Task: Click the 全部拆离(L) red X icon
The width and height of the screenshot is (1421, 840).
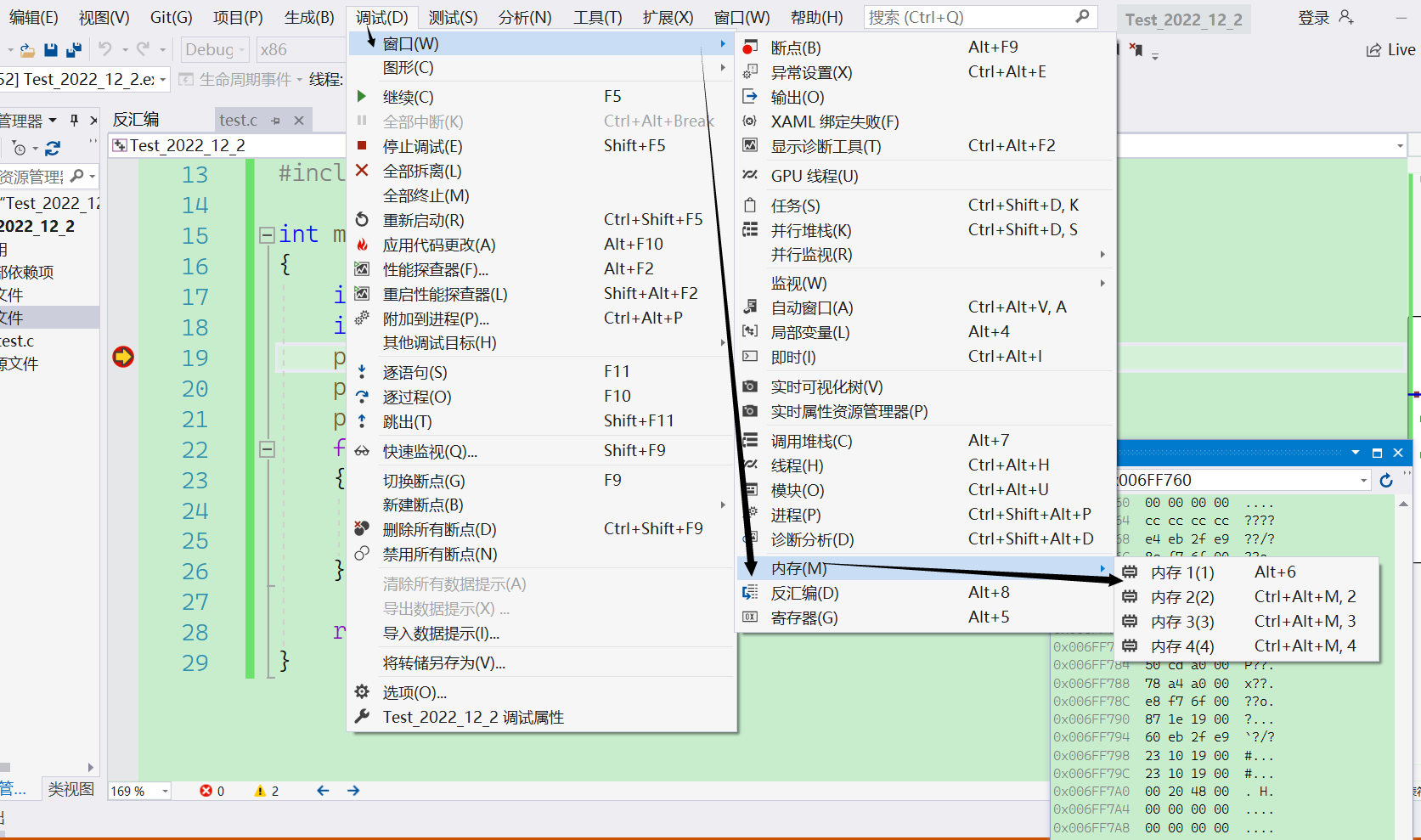Action: (362, 171)
